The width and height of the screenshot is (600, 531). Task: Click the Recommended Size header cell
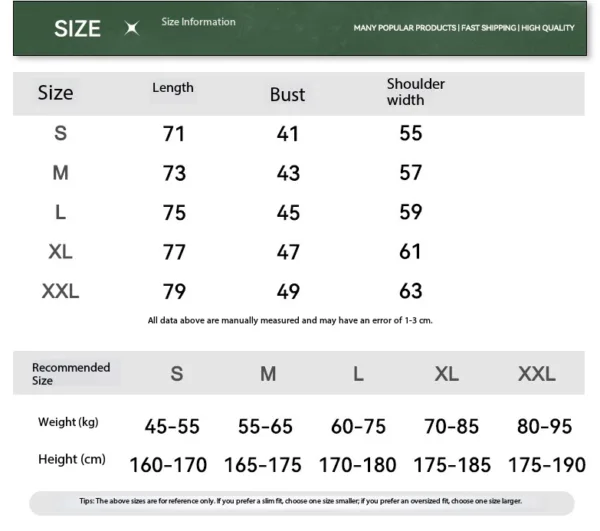point(70,374)
